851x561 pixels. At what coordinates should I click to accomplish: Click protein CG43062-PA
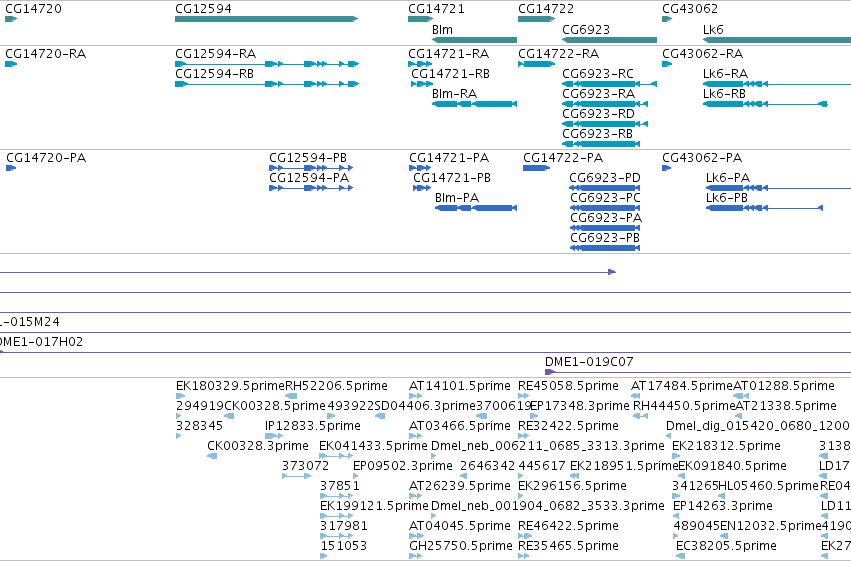(666, 168)
